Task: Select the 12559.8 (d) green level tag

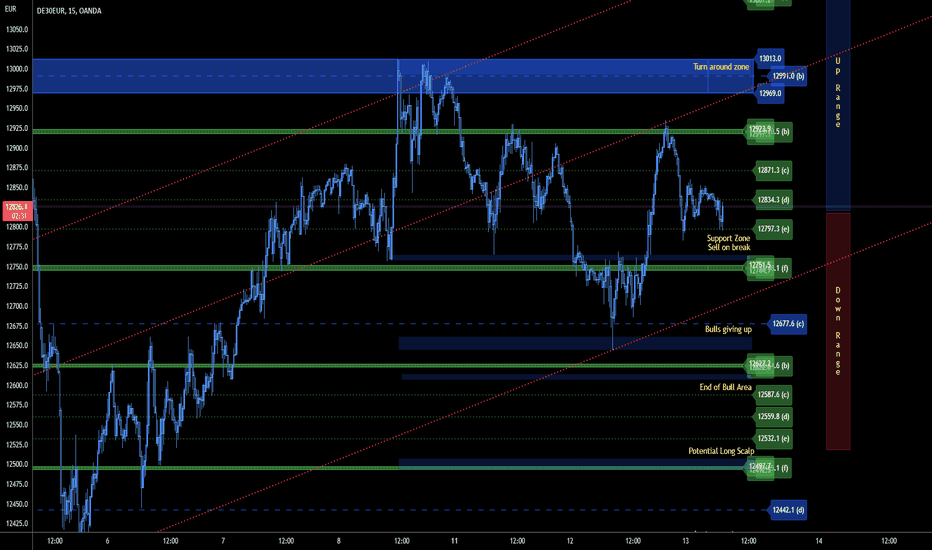Action: tap(773, 417)
